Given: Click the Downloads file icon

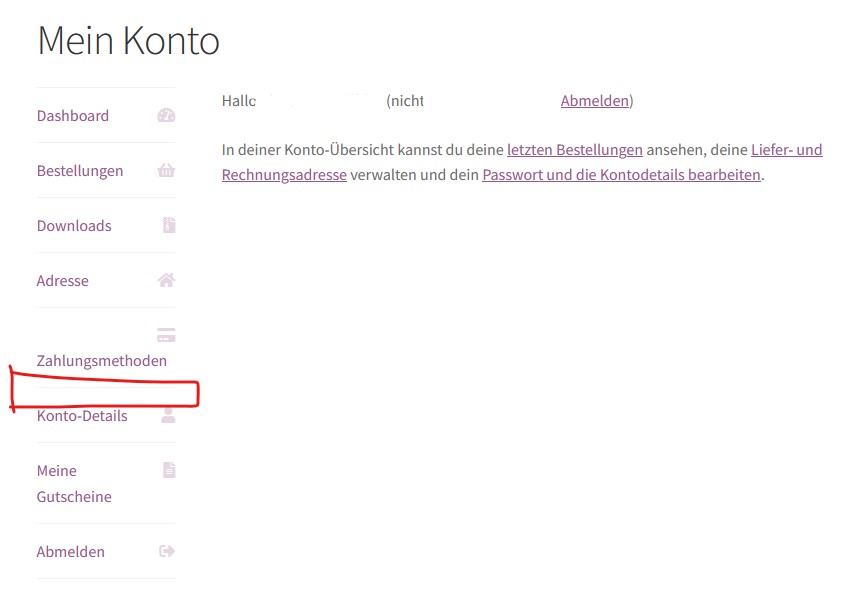Looking at the screenshot, I should pos(169,225).
